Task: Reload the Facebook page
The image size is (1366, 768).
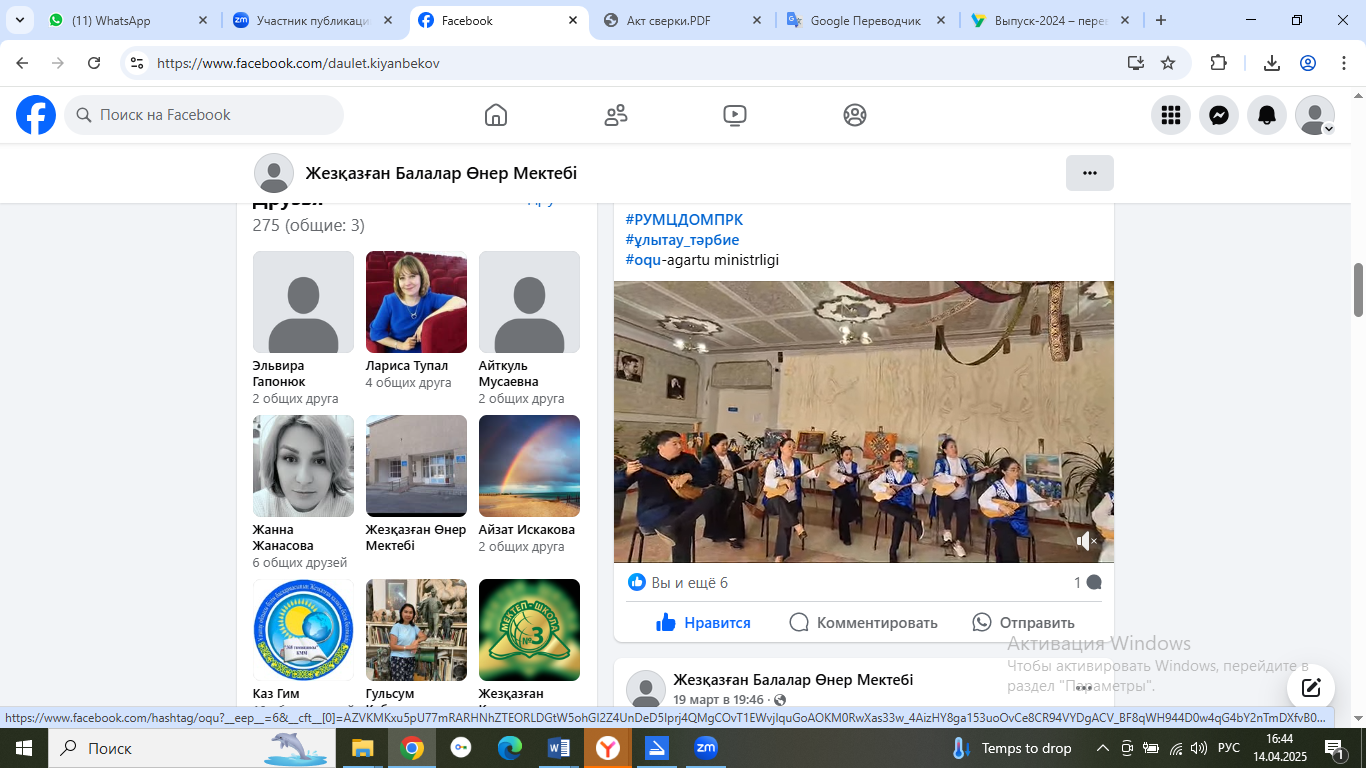Action: coord(94,63)
